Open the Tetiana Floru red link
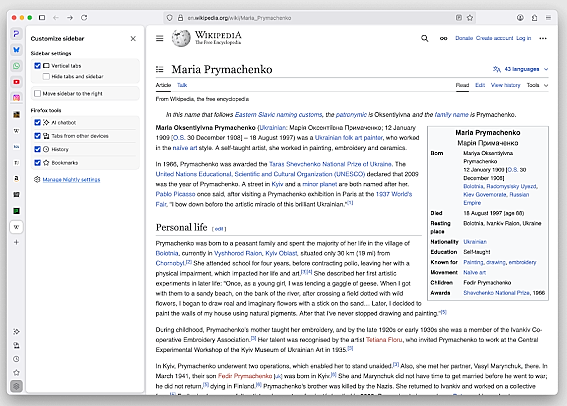This screenshot has width=567, height=406. coord(384,340)
